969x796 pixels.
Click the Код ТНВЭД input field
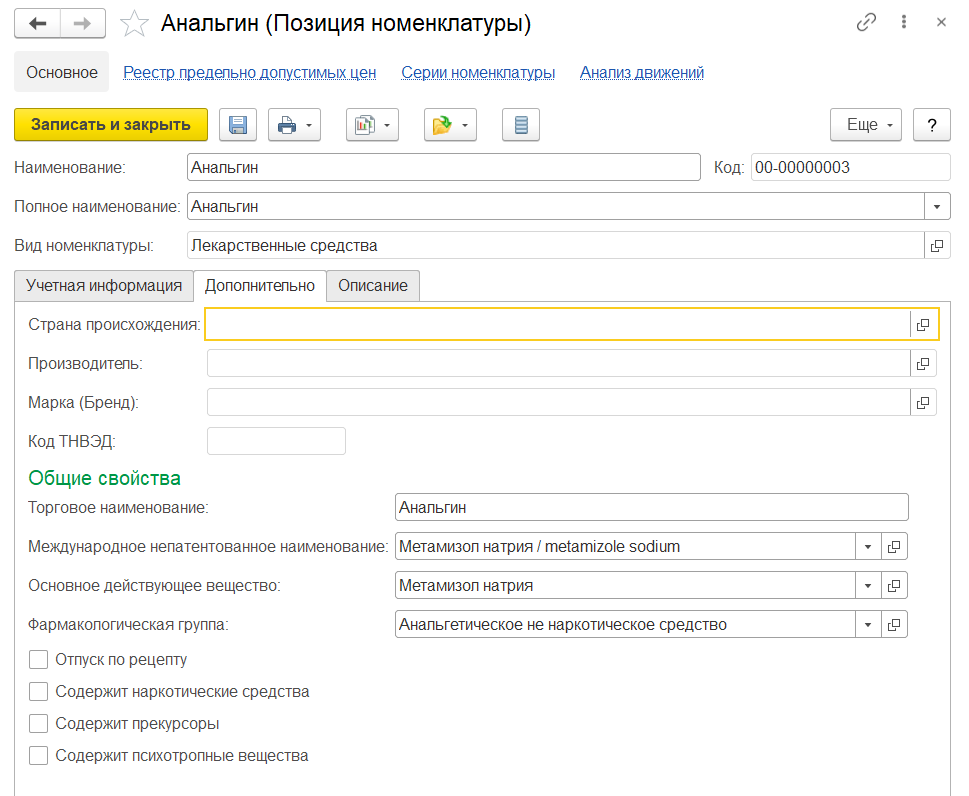point(276,441)
